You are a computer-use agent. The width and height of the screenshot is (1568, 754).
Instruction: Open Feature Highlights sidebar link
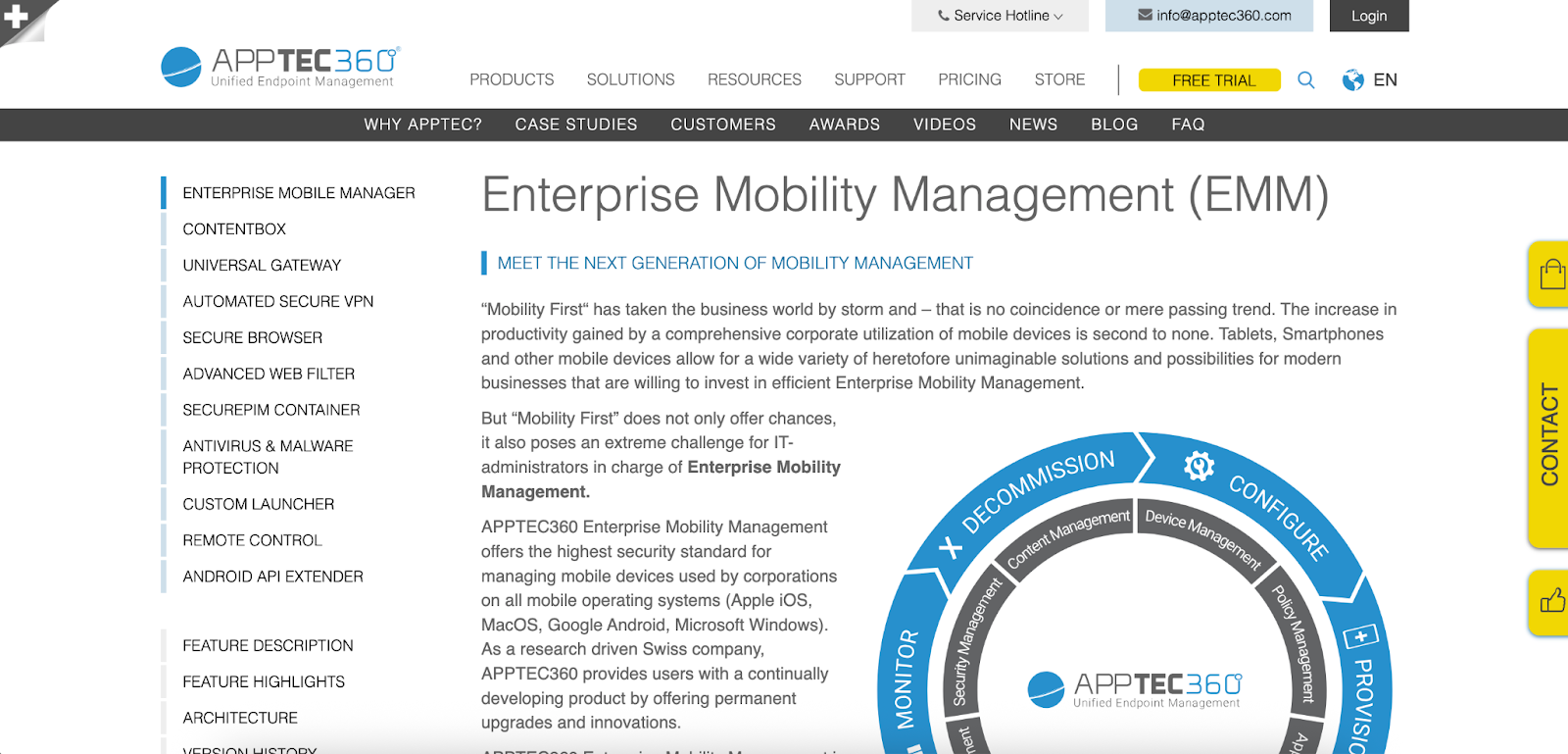[x=264, y=682]
